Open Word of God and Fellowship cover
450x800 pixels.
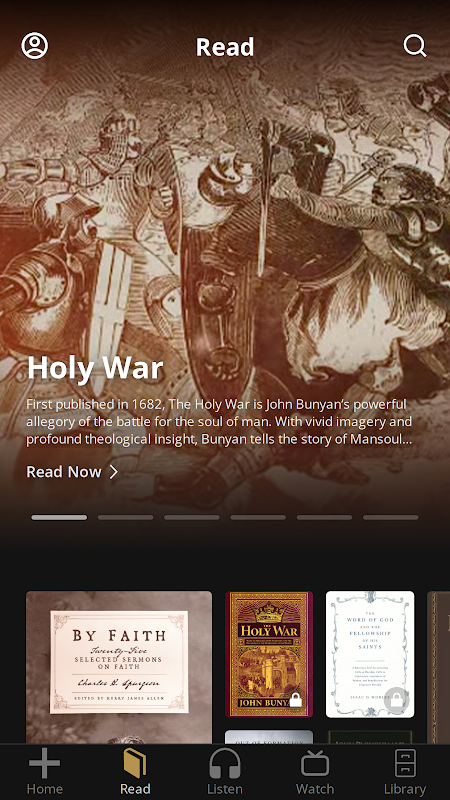370,654
